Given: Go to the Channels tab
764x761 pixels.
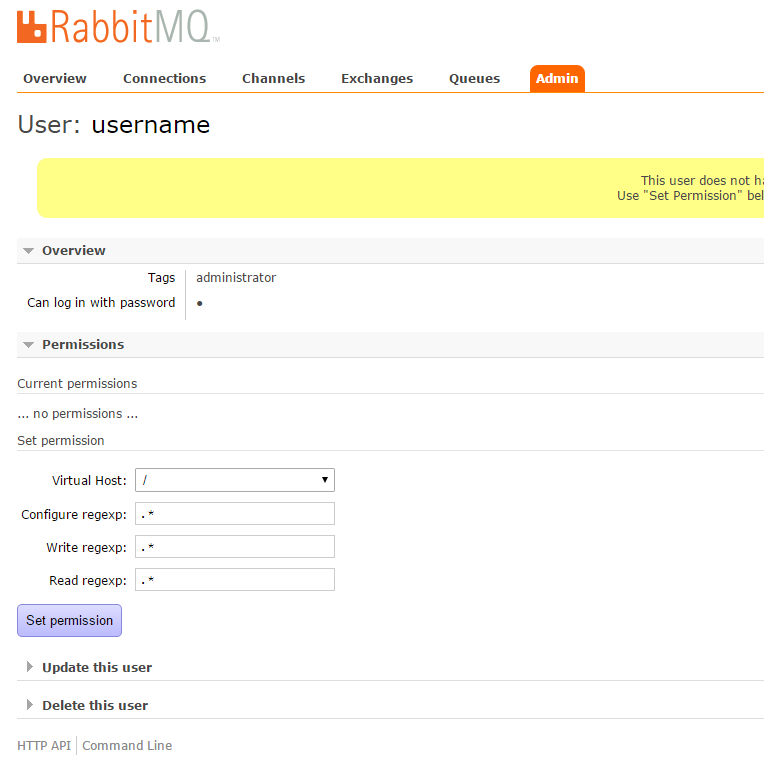Looking at the screenshot, I should tap(273, 79).
